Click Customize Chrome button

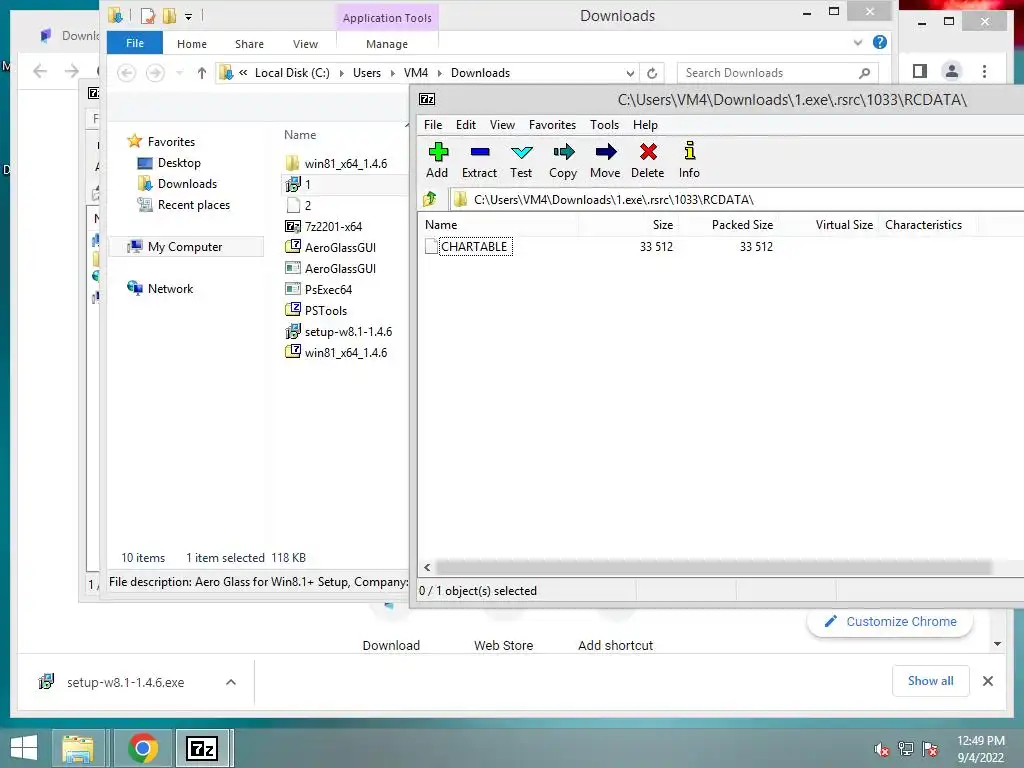tap(889, 622)
